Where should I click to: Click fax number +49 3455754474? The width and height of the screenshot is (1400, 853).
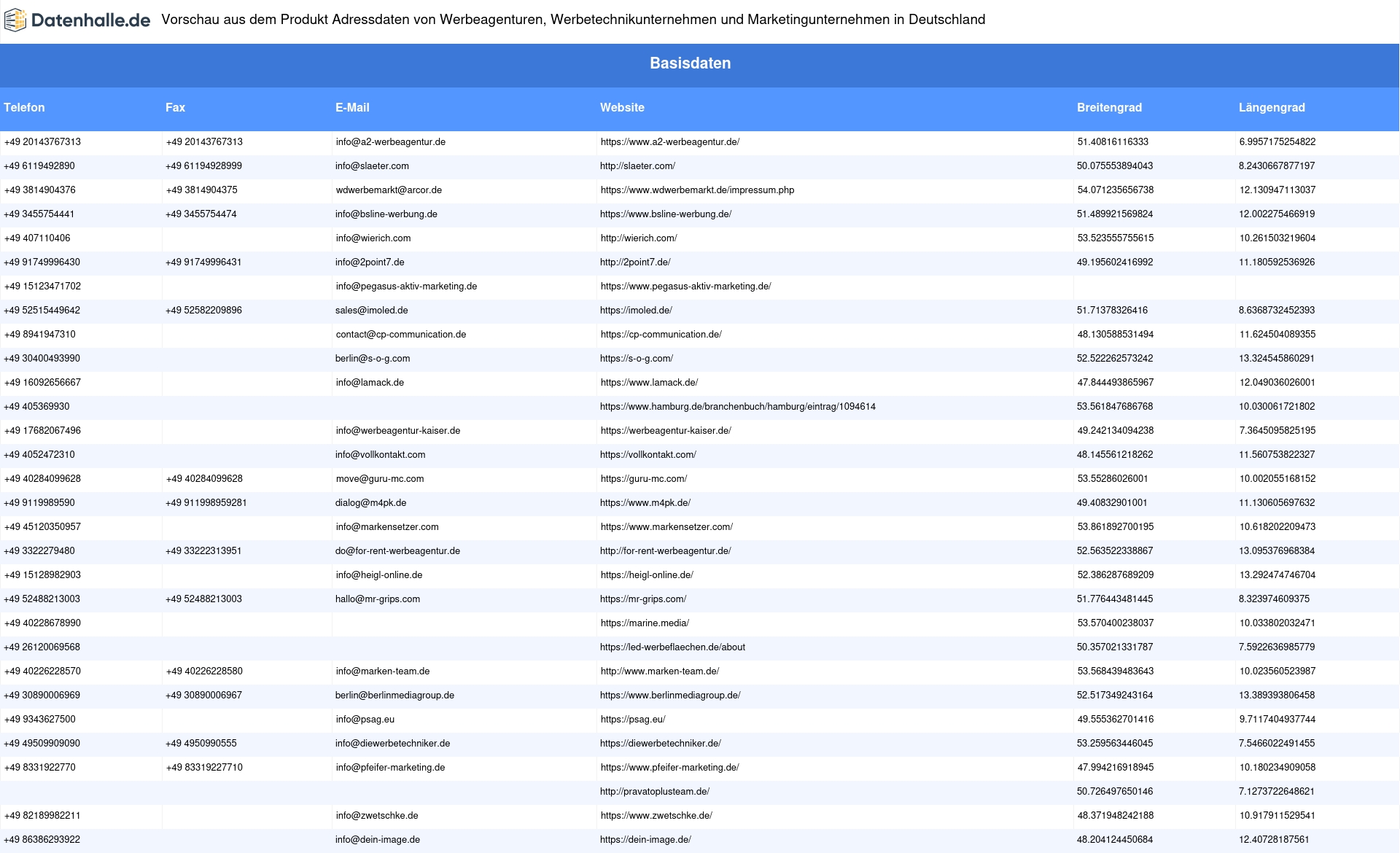click(201, 214)
